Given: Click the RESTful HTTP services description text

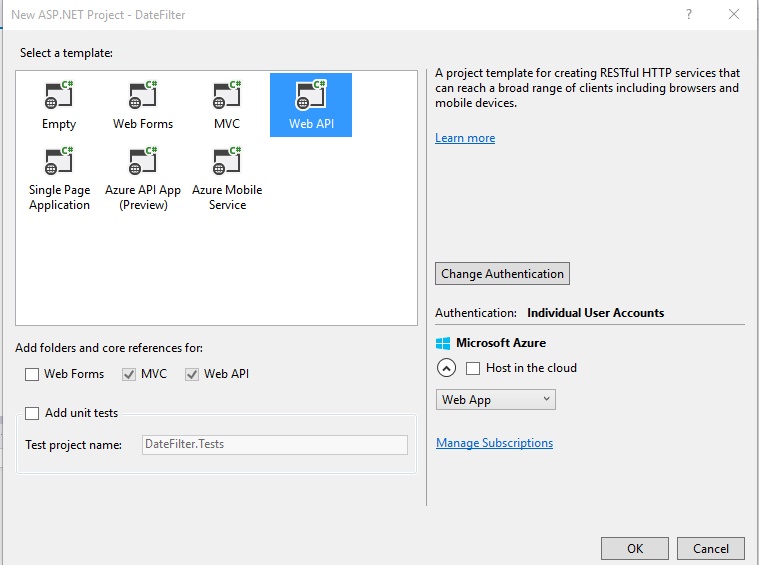Looking at the screenshot, I should click(587, 88).
